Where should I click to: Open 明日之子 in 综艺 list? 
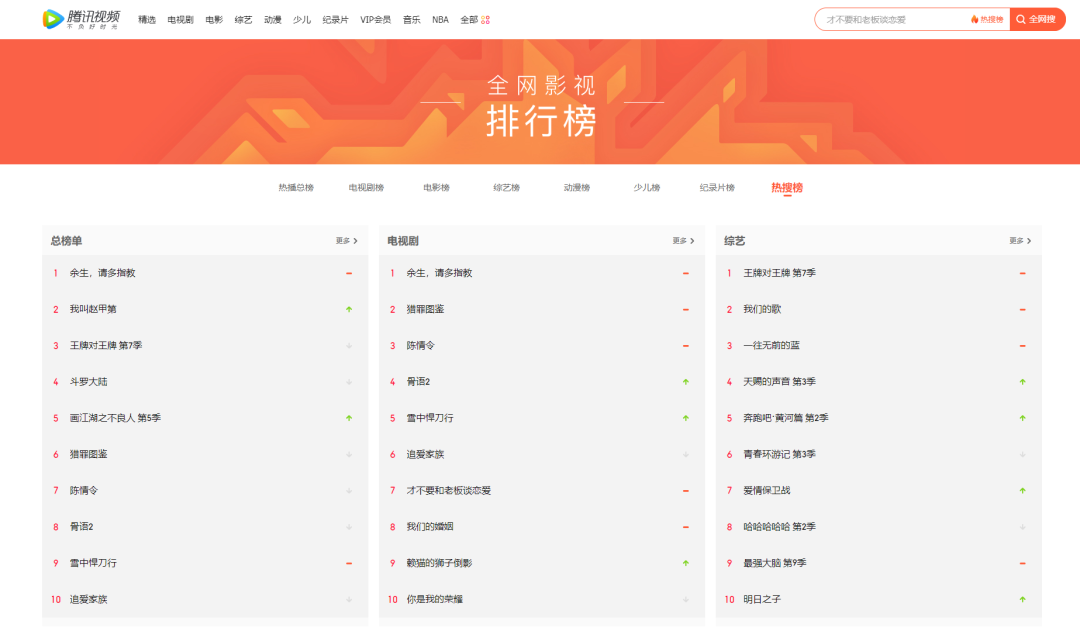(x=762, y=599)
